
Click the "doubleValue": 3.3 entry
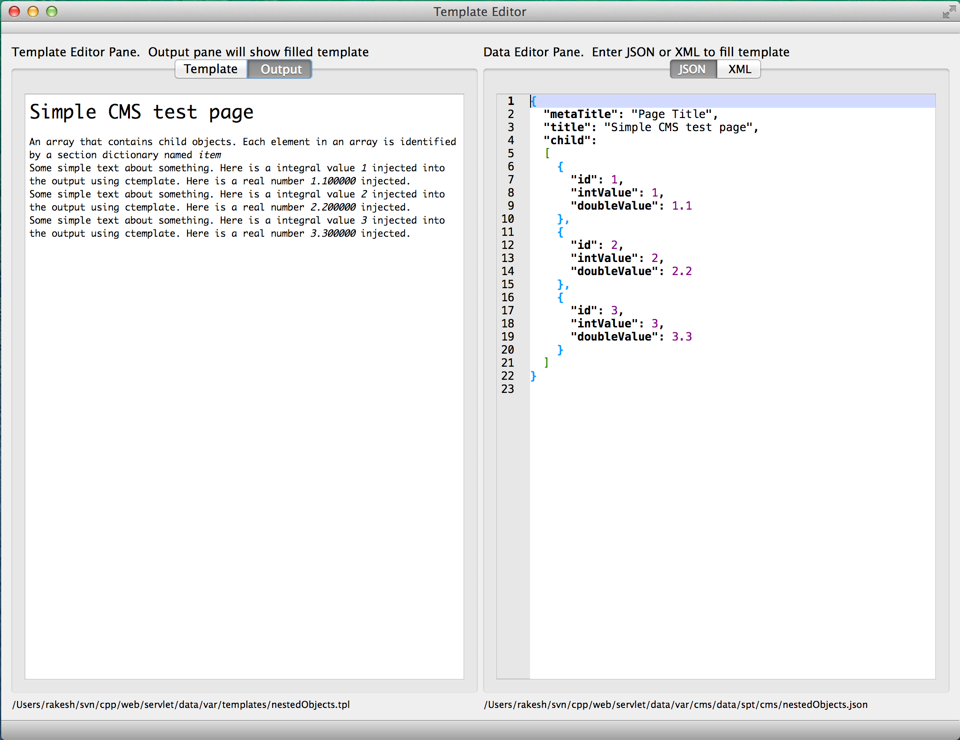[631, 337]
